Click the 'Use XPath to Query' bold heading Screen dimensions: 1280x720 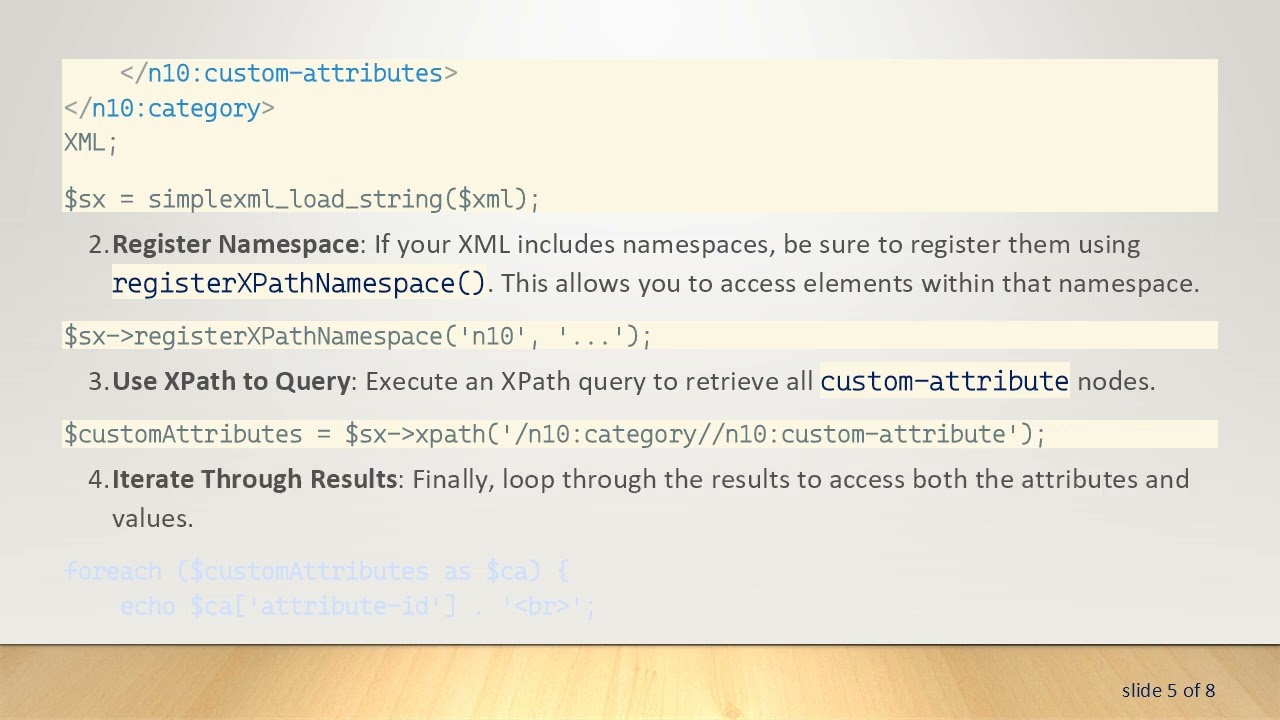click(231, 381)
